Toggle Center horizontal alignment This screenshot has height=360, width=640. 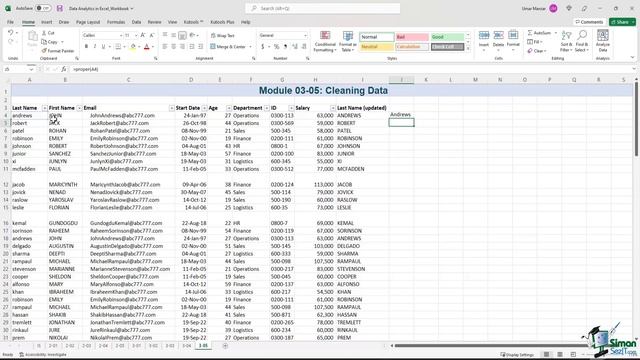[x=173, y=47]
